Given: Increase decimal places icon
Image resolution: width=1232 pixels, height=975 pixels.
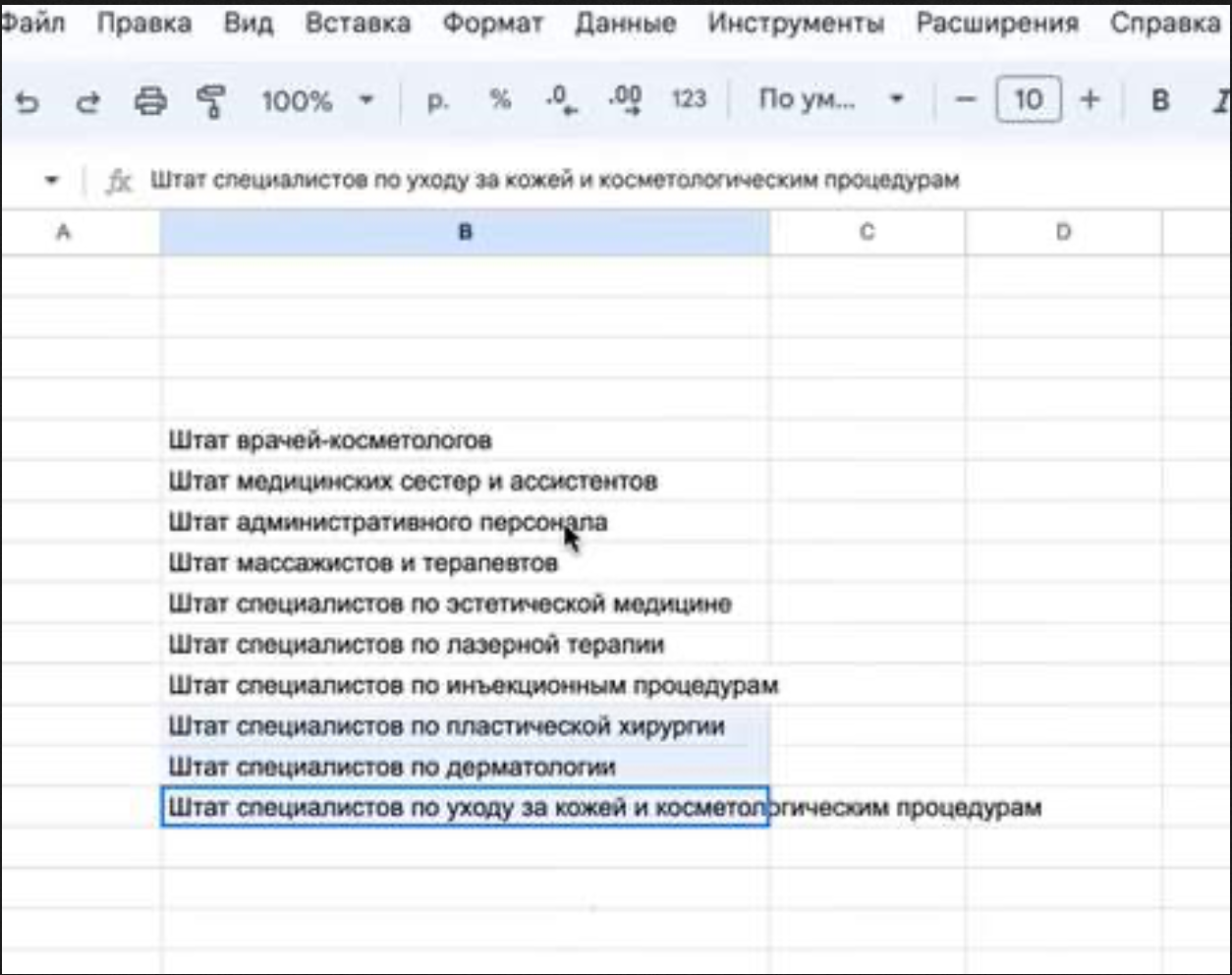Looking at the screenshot, I should (625, 99).
